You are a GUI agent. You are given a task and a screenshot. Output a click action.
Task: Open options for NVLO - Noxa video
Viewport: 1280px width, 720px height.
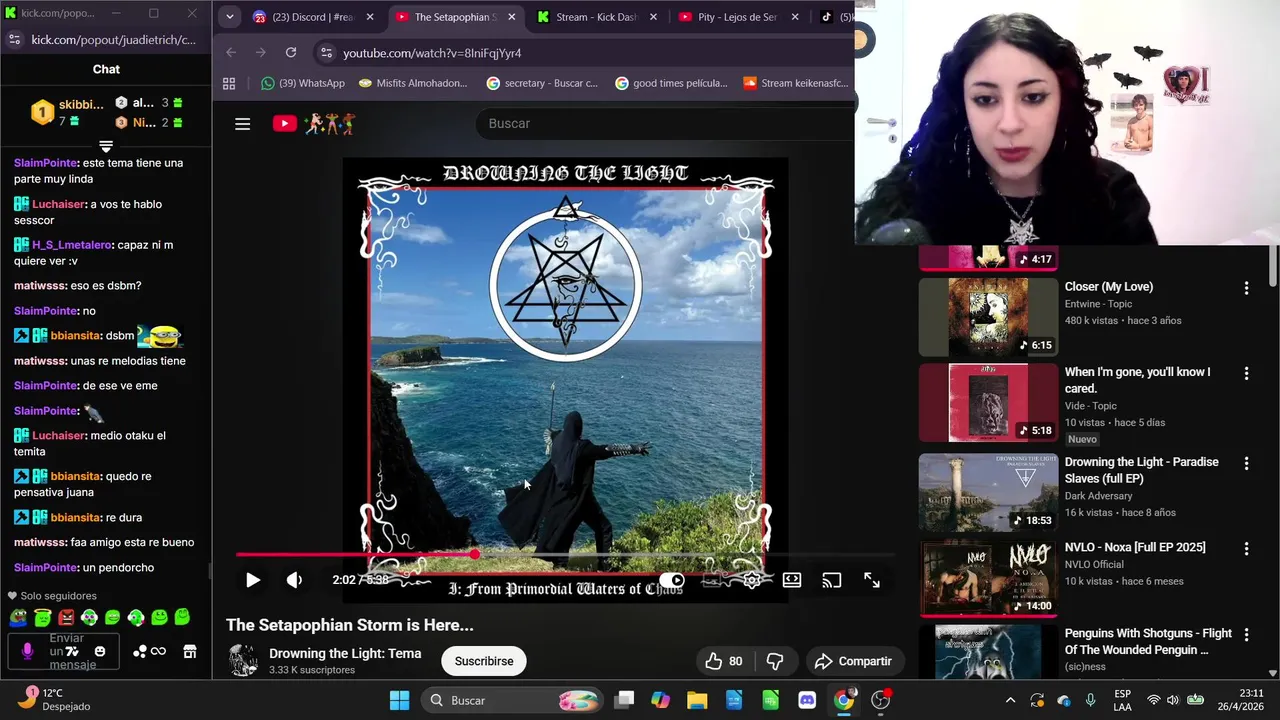1246,549
